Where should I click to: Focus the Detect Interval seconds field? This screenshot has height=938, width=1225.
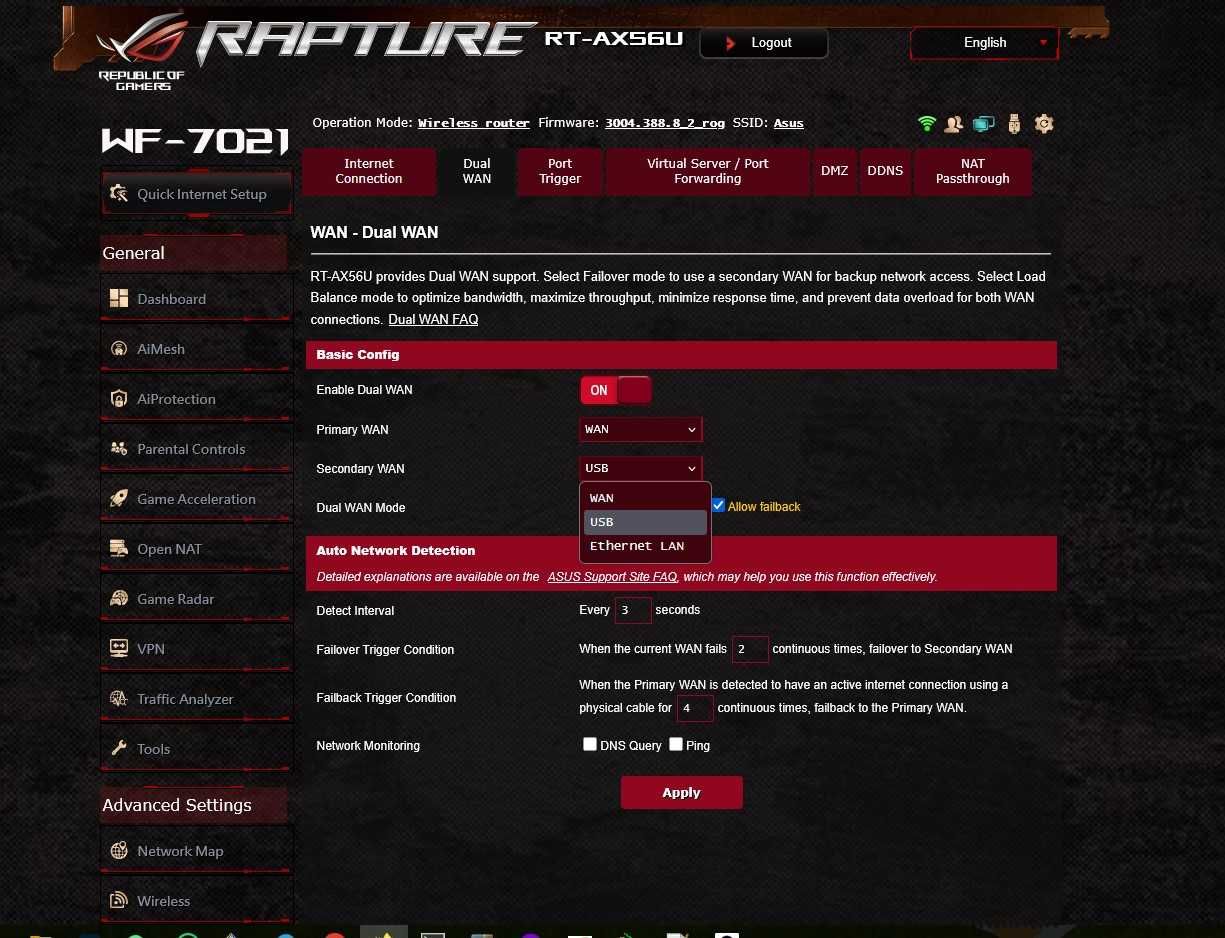[633, 610]
